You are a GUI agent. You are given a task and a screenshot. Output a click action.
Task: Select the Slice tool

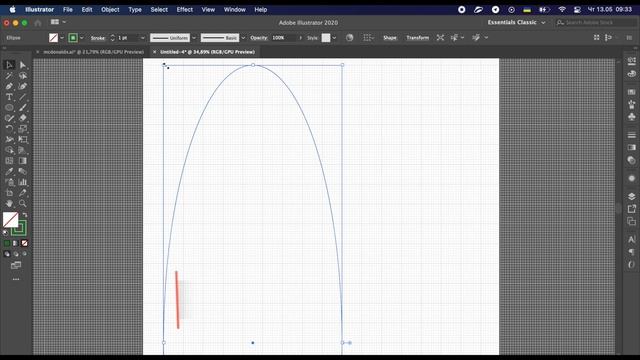[x=23, y=193]
